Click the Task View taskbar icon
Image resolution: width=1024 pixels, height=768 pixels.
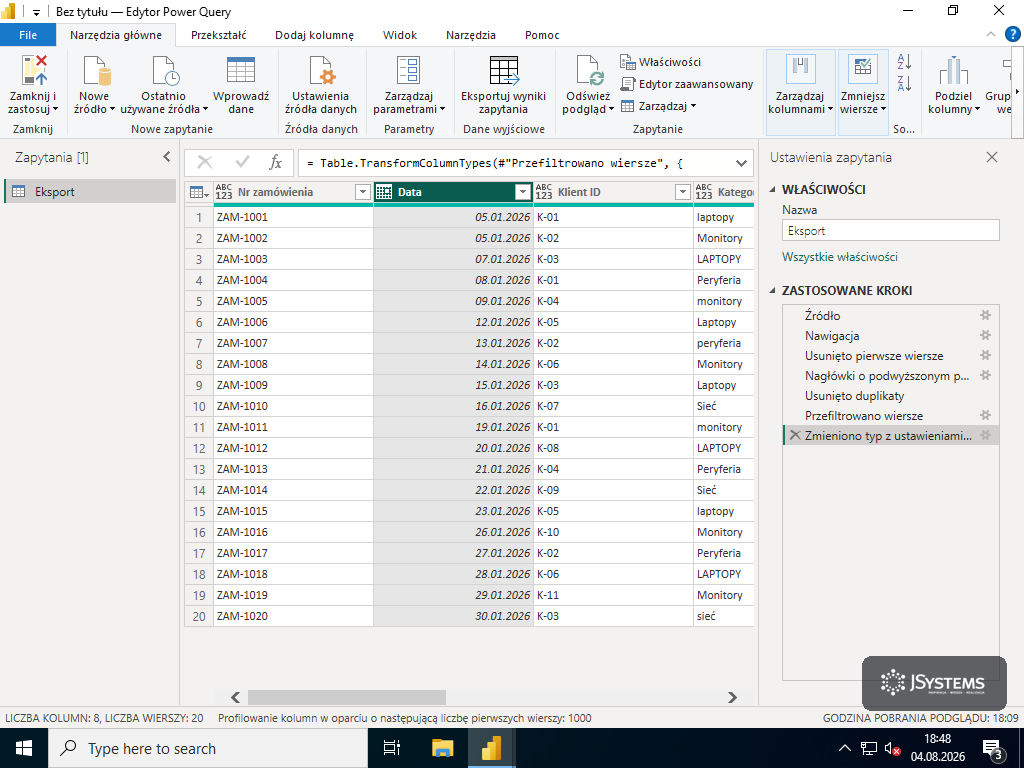pos(391,748)
